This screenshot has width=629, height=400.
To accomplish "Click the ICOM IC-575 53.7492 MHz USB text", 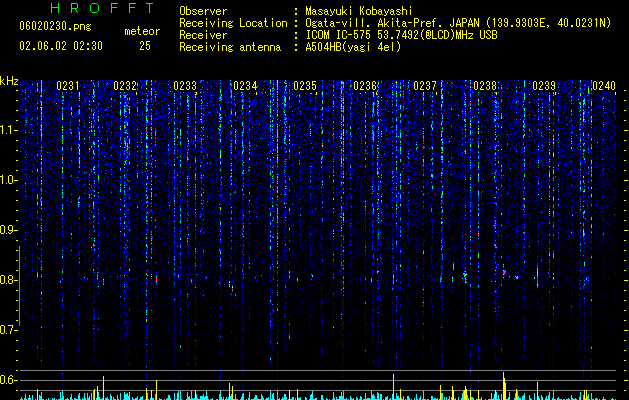I will [401, 35].
